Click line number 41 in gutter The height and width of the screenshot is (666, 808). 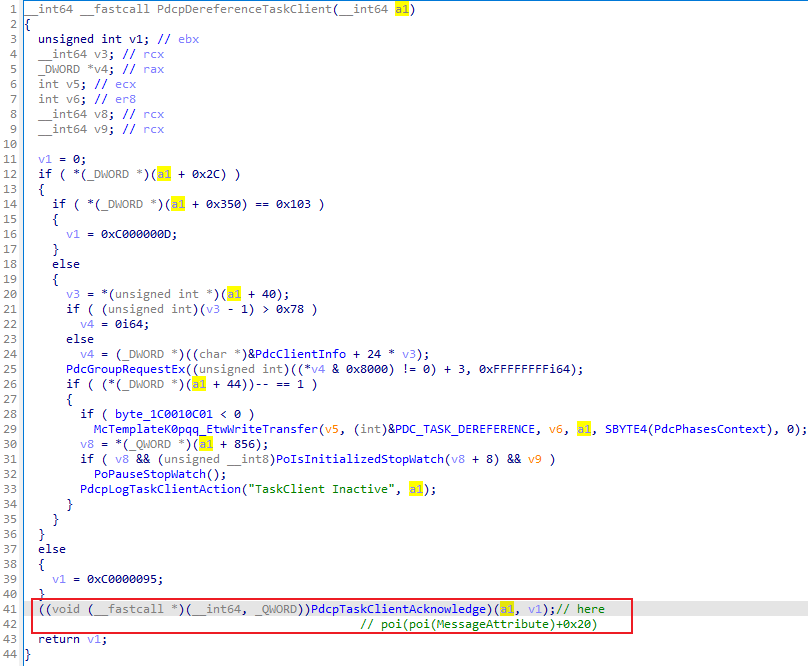pos(10,609)
